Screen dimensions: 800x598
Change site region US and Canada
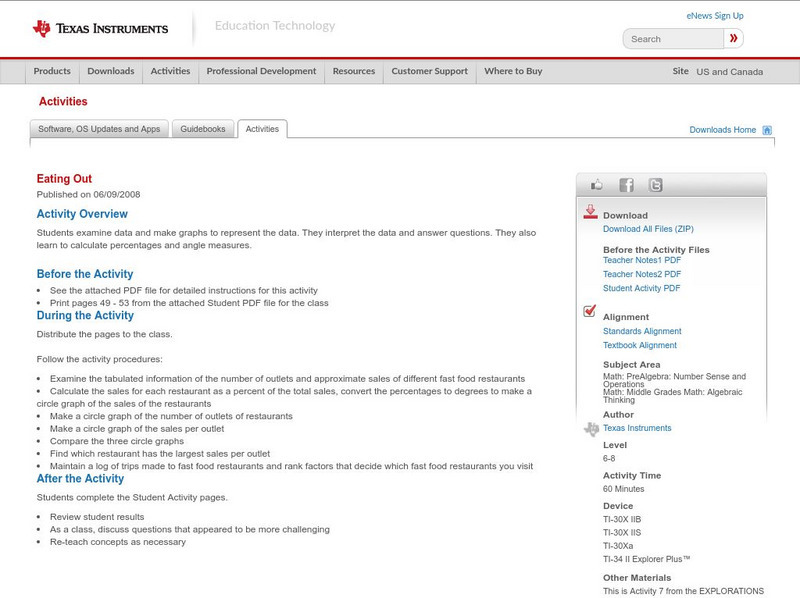point(730,72)
